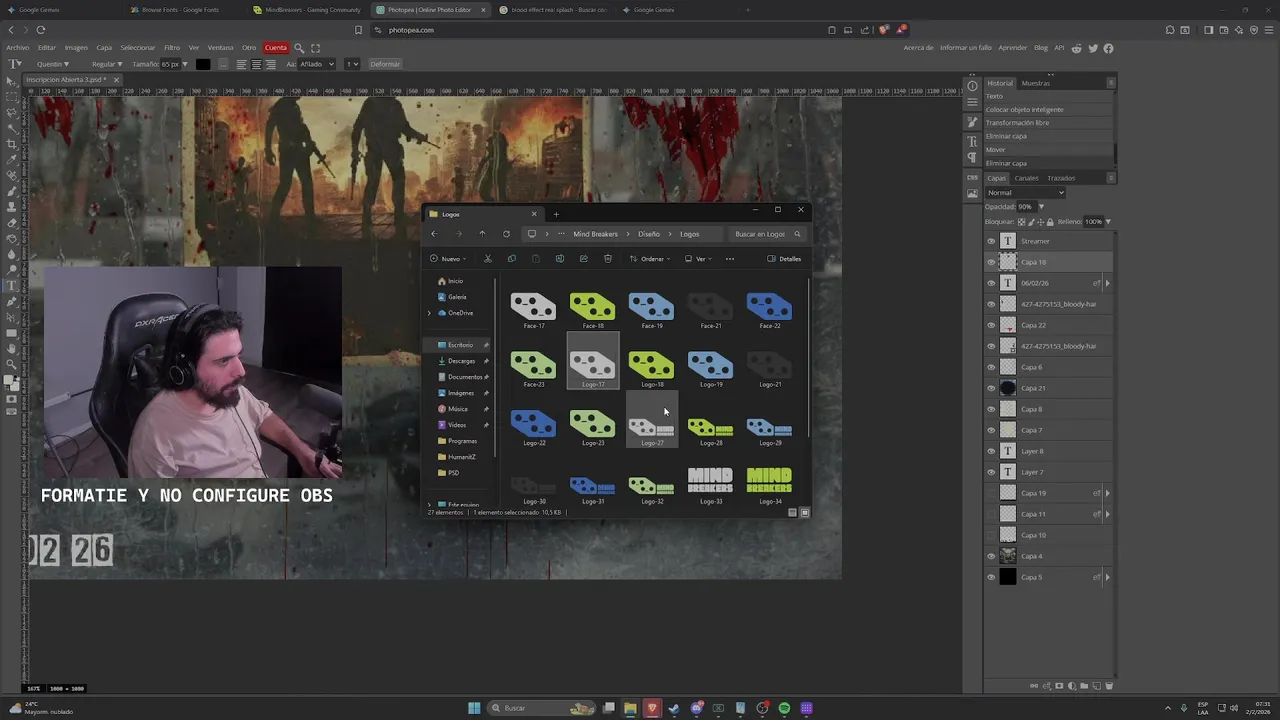Click the Nuevo button in Explorer
The height and width of the screenshot is (720, 1280).
[447, 259]
